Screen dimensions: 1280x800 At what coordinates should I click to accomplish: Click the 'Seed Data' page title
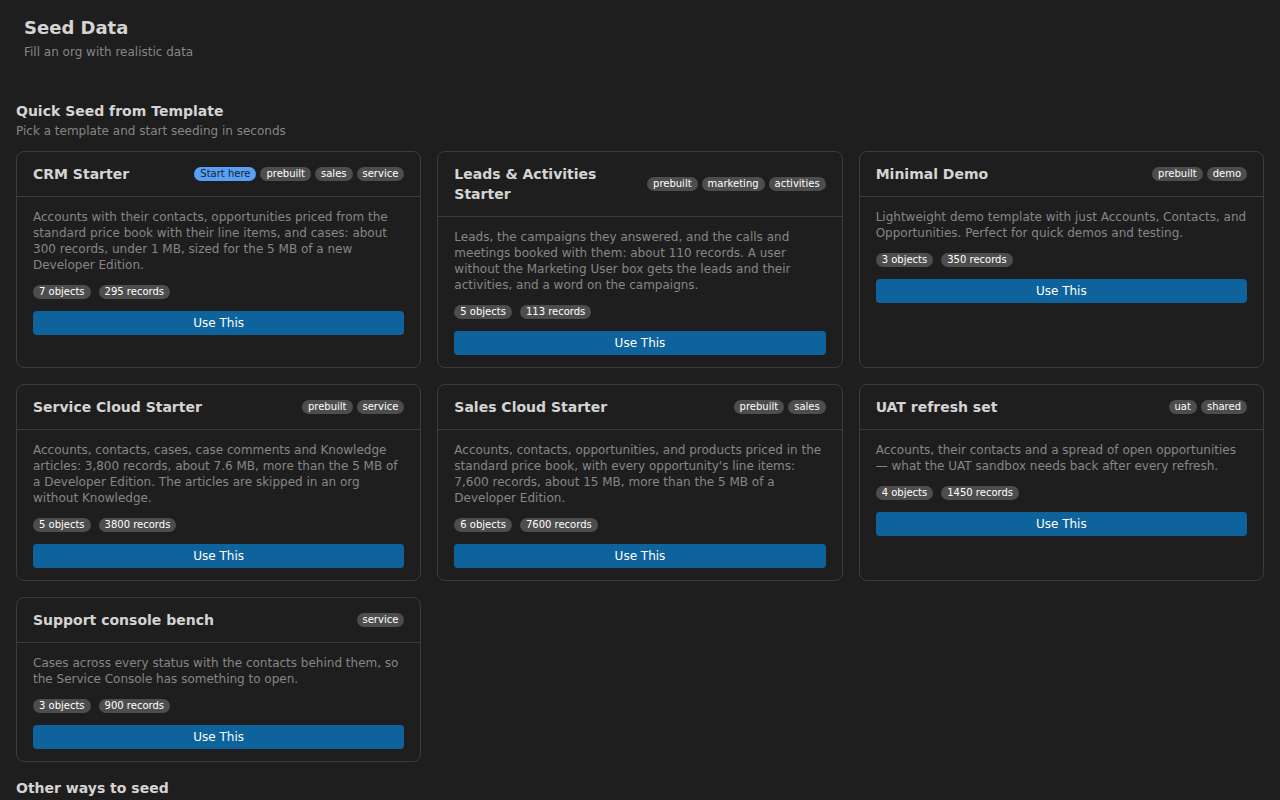[76, 28]
